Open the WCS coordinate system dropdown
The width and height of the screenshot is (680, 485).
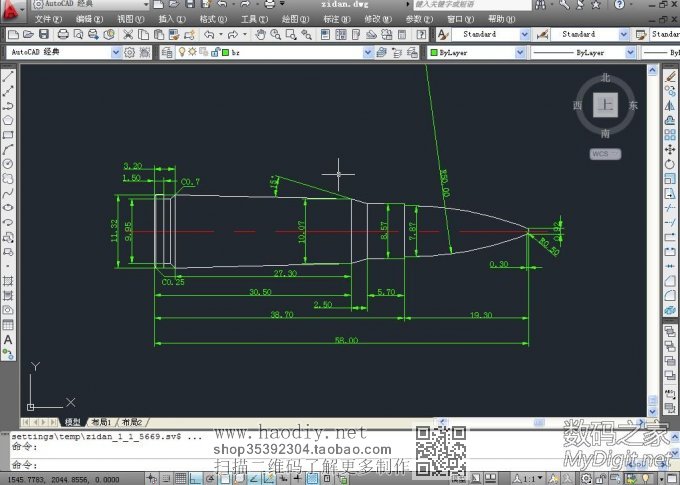click(x=605, y=154)
